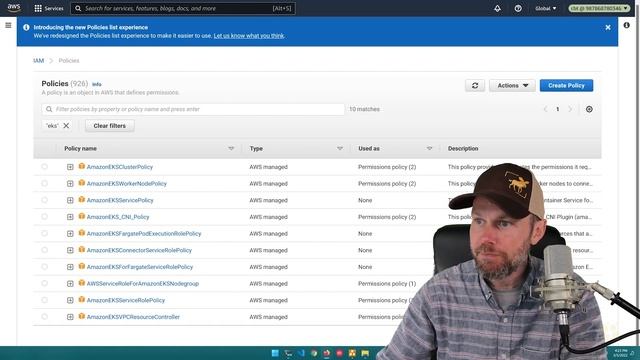Select the AWSServiceRoleForAmazonEKSNodegroup radio button
Image resolution: width=640 pixels, height=360 pixels.
pyautogui.click(x=44, y=283)
